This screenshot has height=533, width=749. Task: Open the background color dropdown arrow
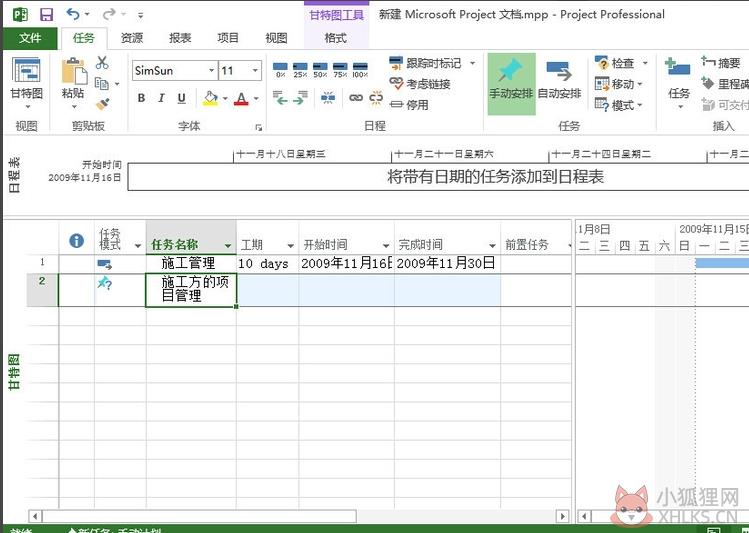tap(225, 98)
